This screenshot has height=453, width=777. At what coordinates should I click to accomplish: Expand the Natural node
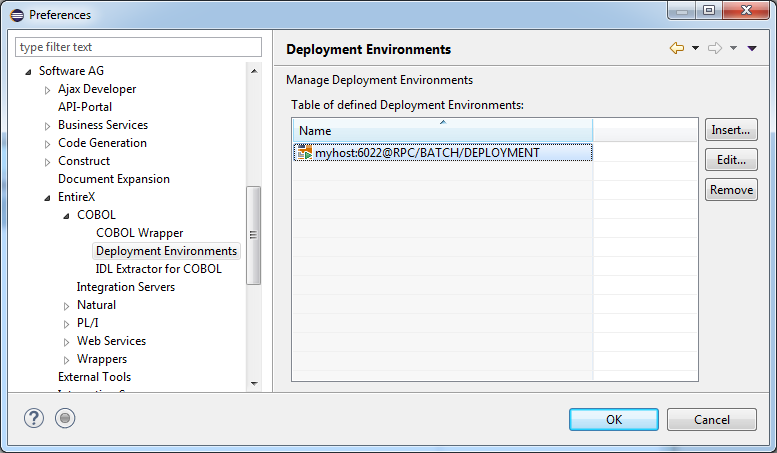point(66,306)
